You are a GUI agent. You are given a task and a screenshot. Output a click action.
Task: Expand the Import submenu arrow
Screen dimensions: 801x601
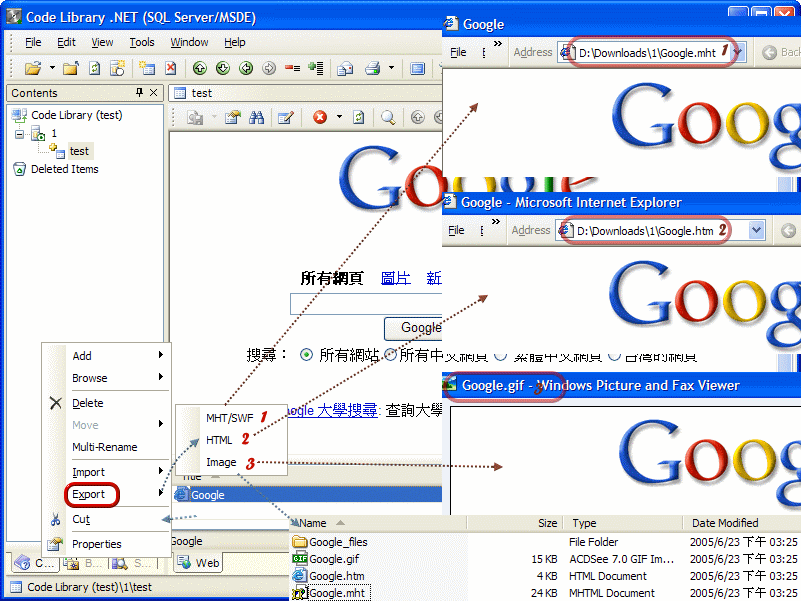pyautogui.click(x=161, y=471)
